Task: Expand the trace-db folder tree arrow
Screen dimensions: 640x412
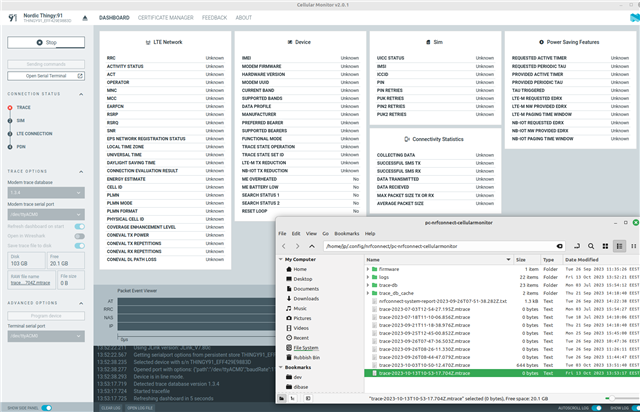Action: (368, 285)
